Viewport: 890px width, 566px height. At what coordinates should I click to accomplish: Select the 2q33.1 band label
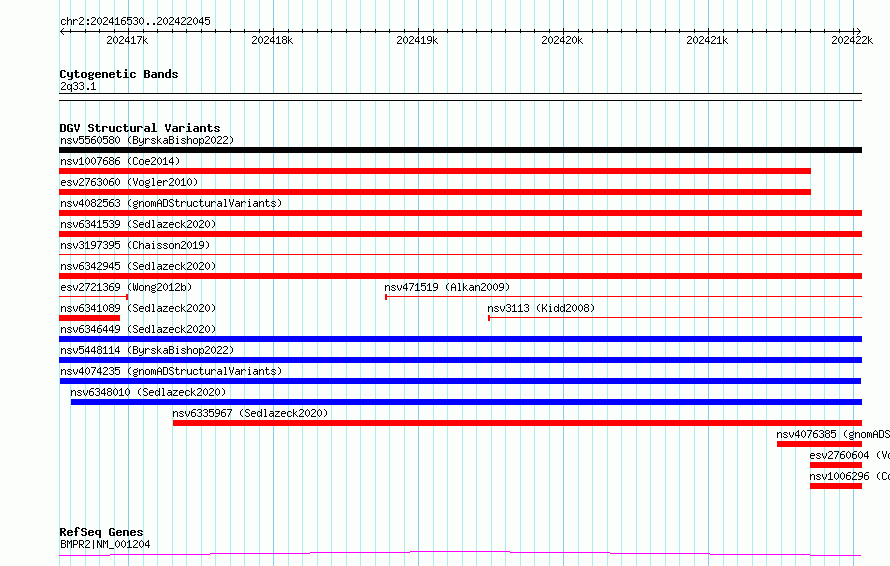click(78, 86)
